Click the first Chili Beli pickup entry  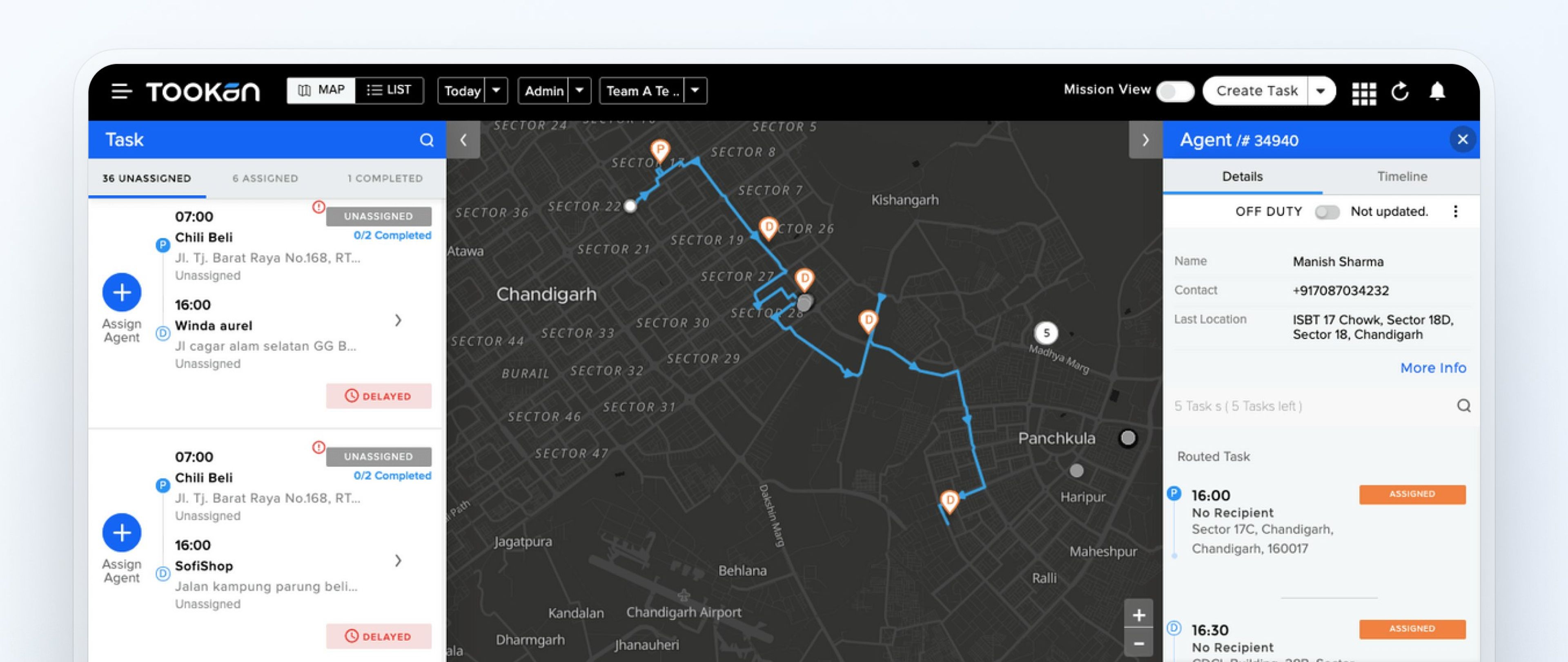point(268,246)
